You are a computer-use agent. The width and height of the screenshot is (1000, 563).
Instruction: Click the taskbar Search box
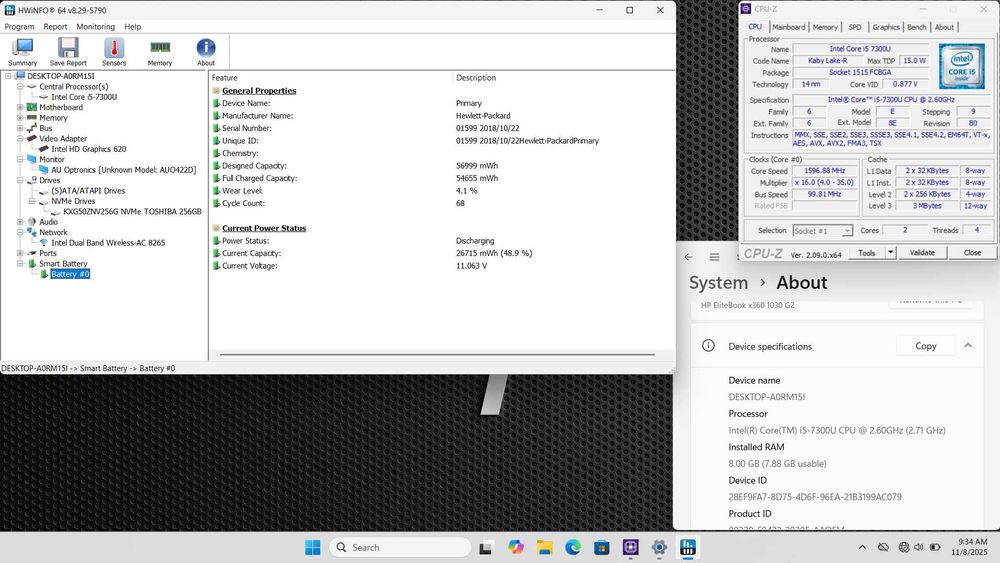tap(401, 547)
